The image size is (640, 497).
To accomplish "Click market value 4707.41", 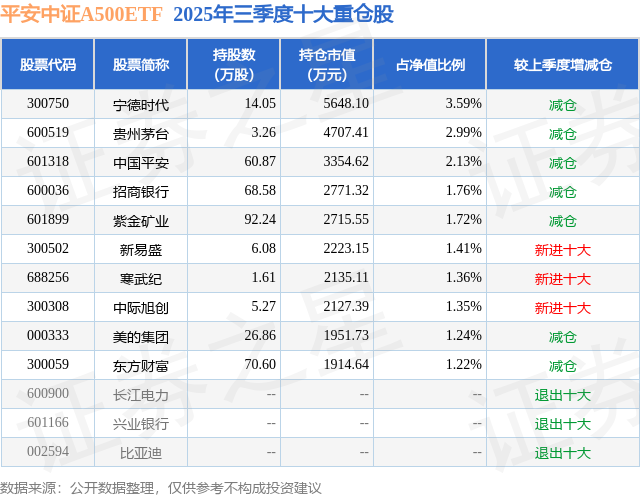I will click(346, 133).
